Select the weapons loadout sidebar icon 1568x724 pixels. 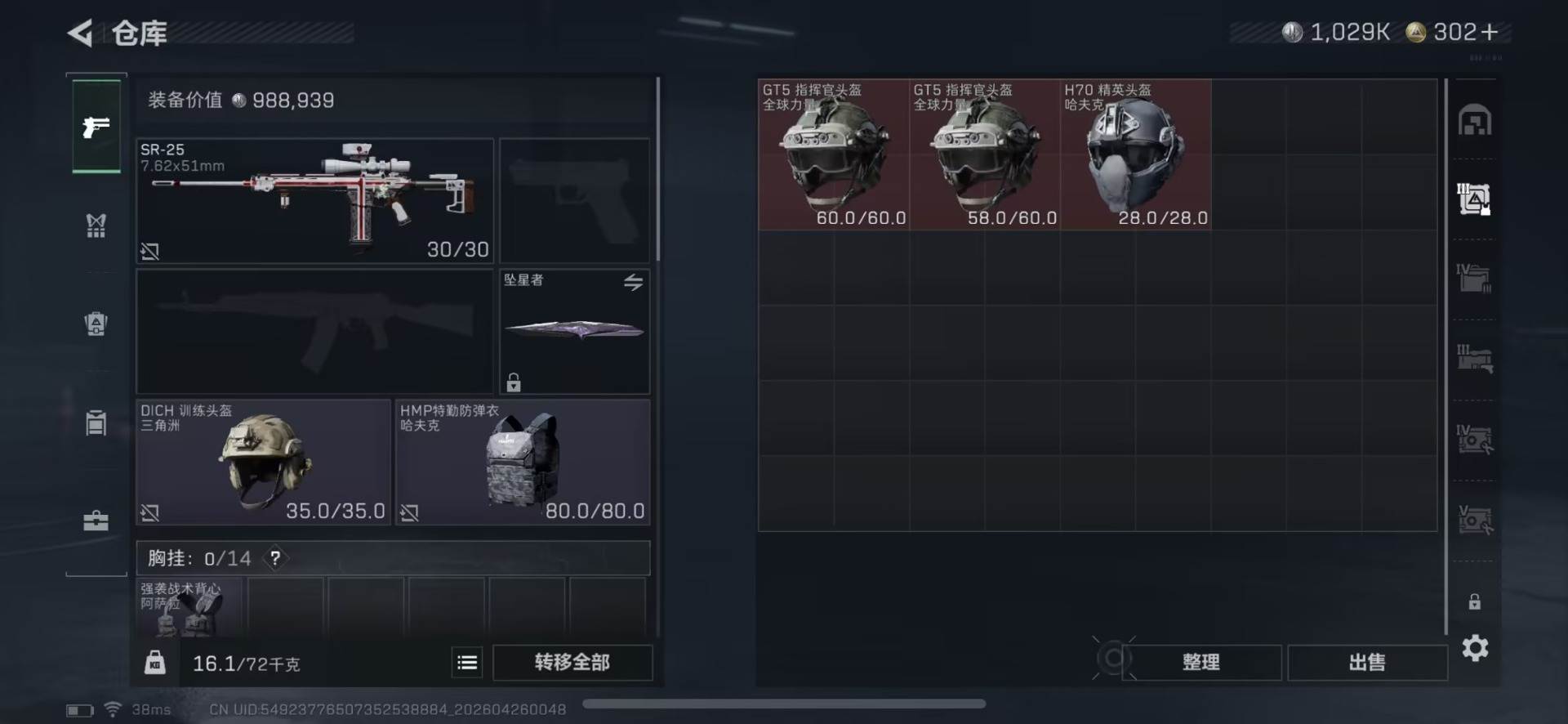click(96, 127)
